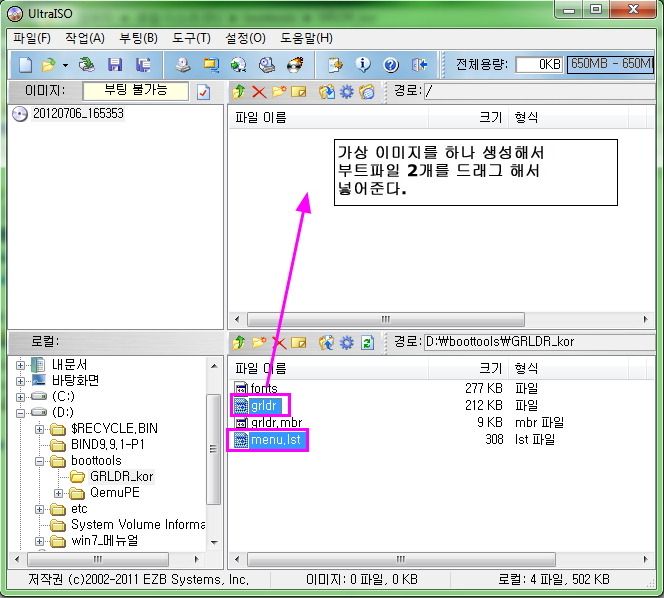Viewport: 664px width, 598px height.
Task: Expand the 내문서 tree node
Action: (x=20, y=365)
